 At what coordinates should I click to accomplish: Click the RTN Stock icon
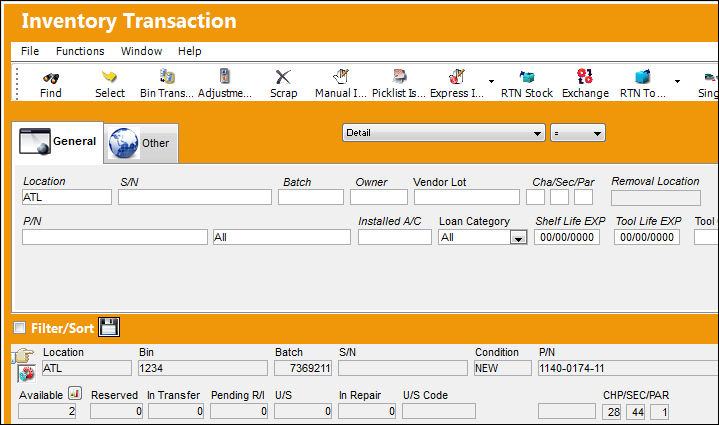point(527,77)
